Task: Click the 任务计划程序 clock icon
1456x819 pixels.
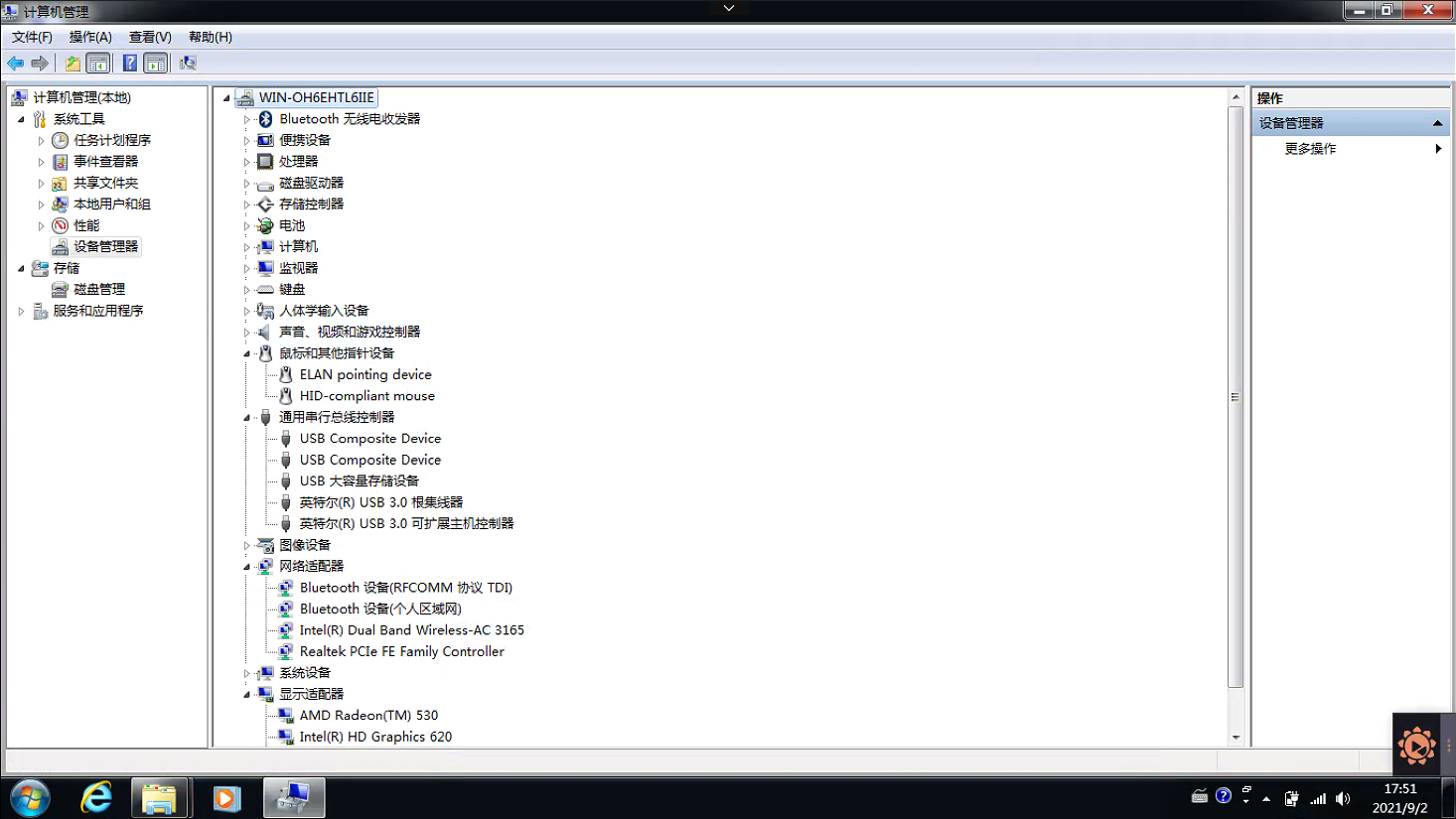Action: pos(61,141)
